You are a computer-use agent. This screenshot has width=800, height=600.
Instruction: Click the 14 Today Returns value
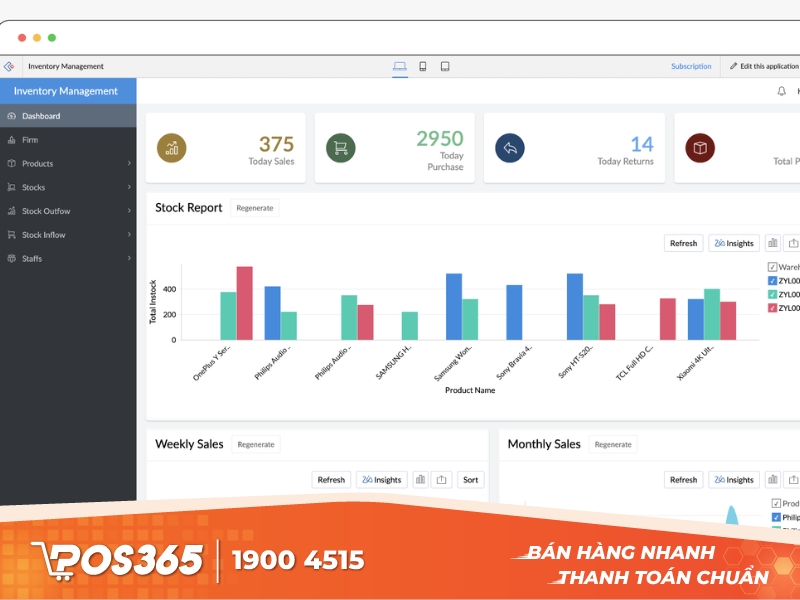(x=641, y=144)
